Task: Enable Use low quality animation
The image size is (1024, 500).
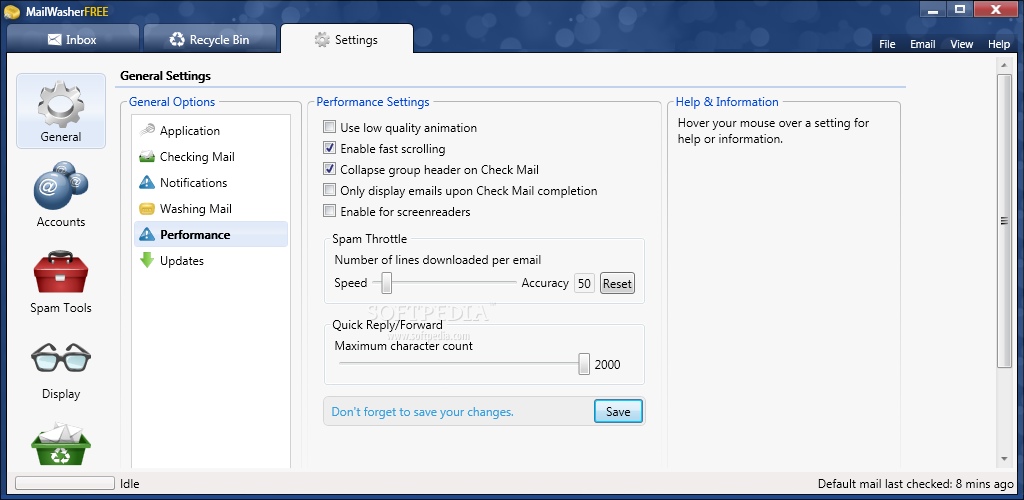Action: (330, 127)
